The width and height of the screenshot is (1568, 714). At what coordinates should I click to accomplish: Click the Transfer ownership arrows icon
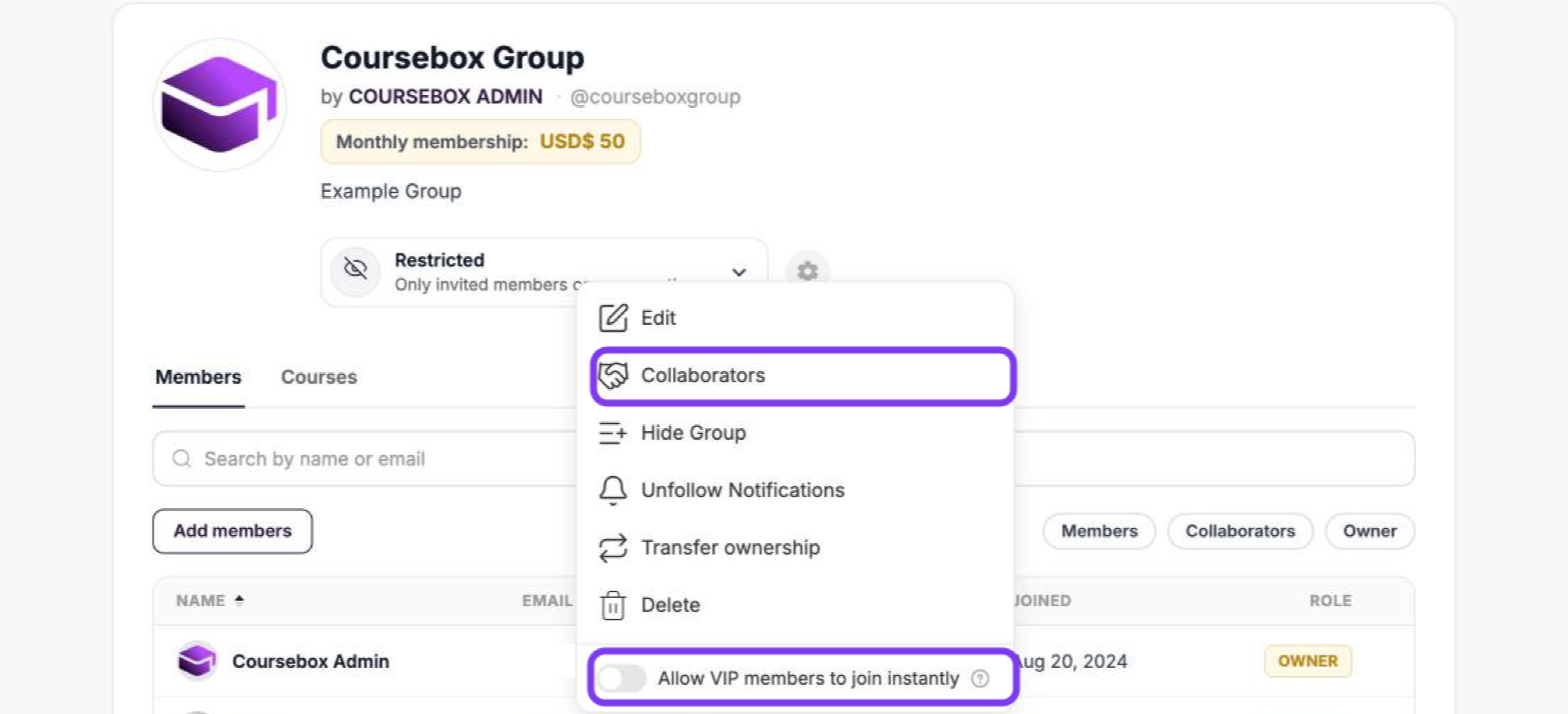(x=612, y=548)
